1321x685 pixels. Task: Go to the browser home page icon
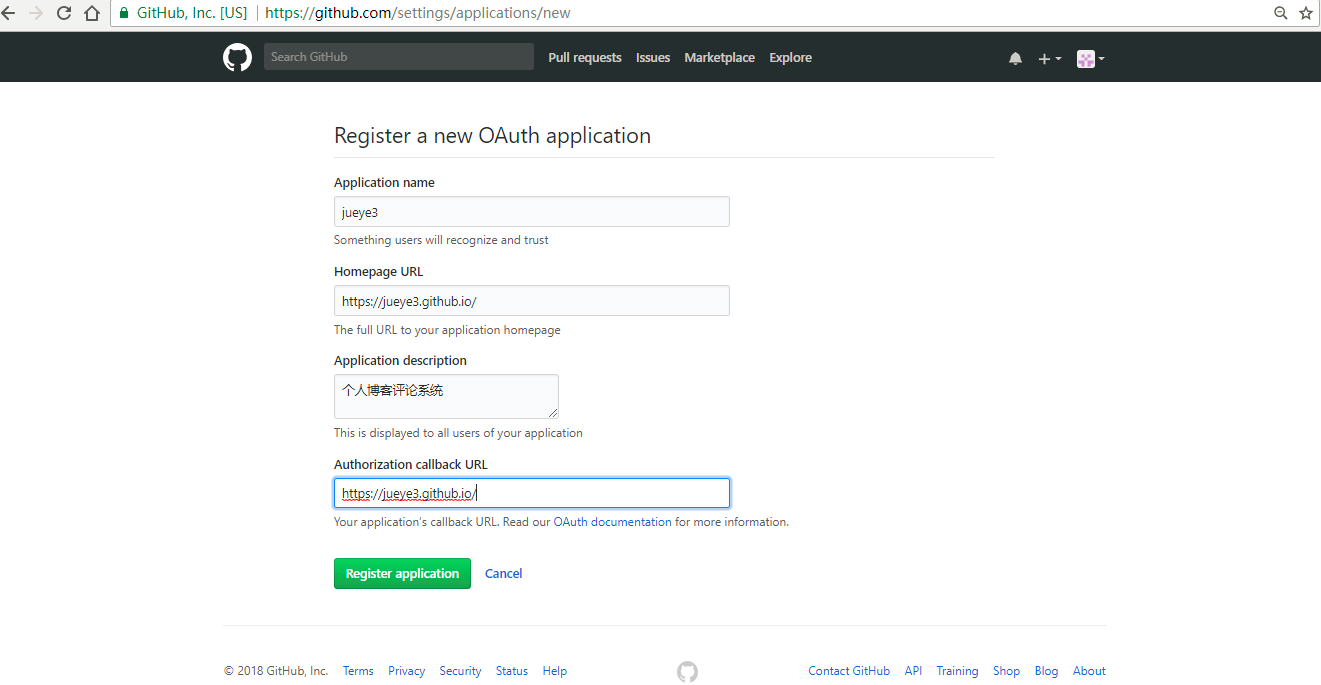pyautogui.click(x=92, y=13)
